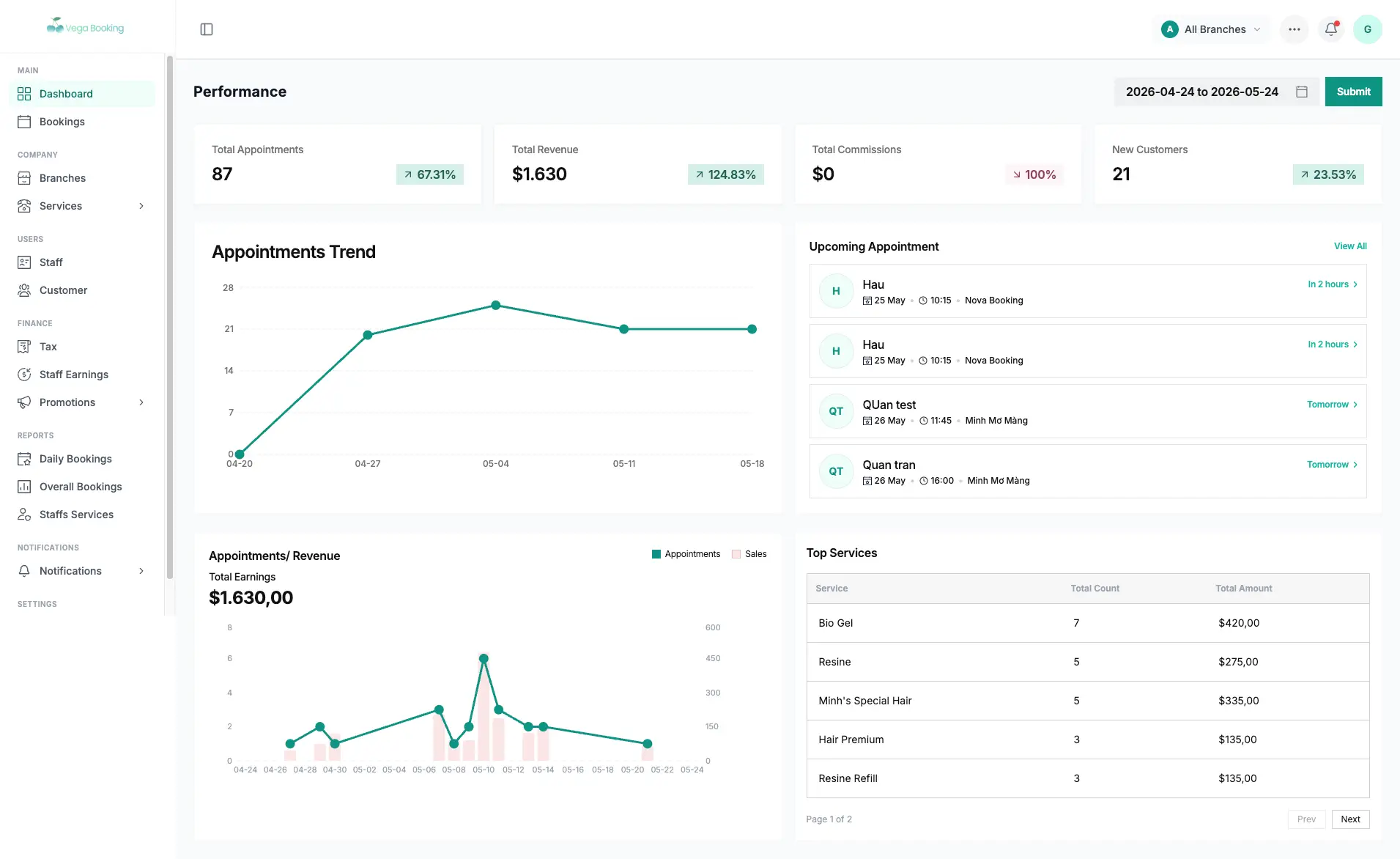Click the three-dots more options icon
The height and width of the screenshot is (859, 1400).
(1295, 29)
